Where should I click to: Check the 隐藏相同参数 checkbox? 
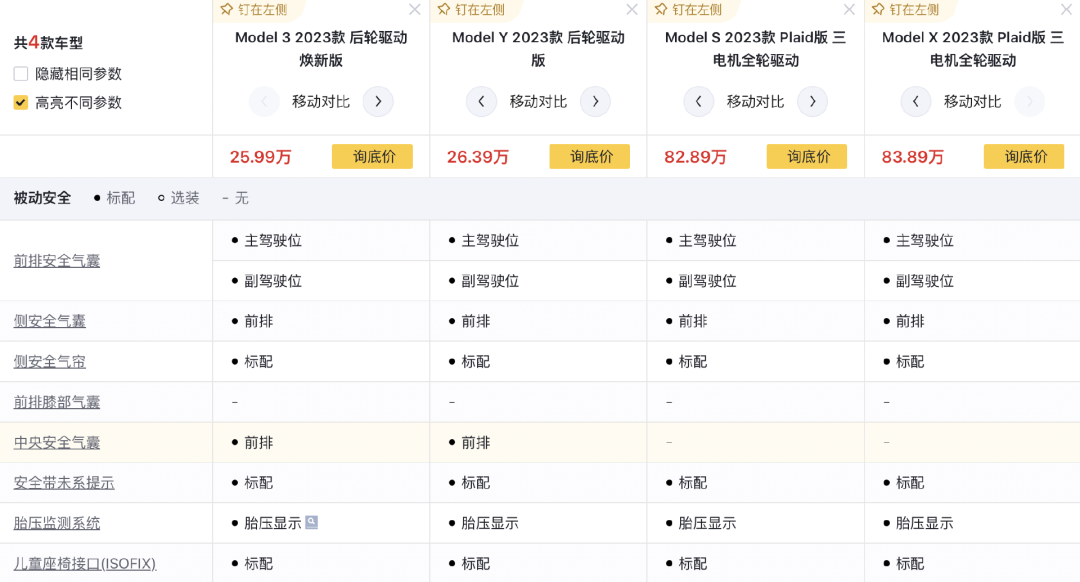tap(21, 74)
